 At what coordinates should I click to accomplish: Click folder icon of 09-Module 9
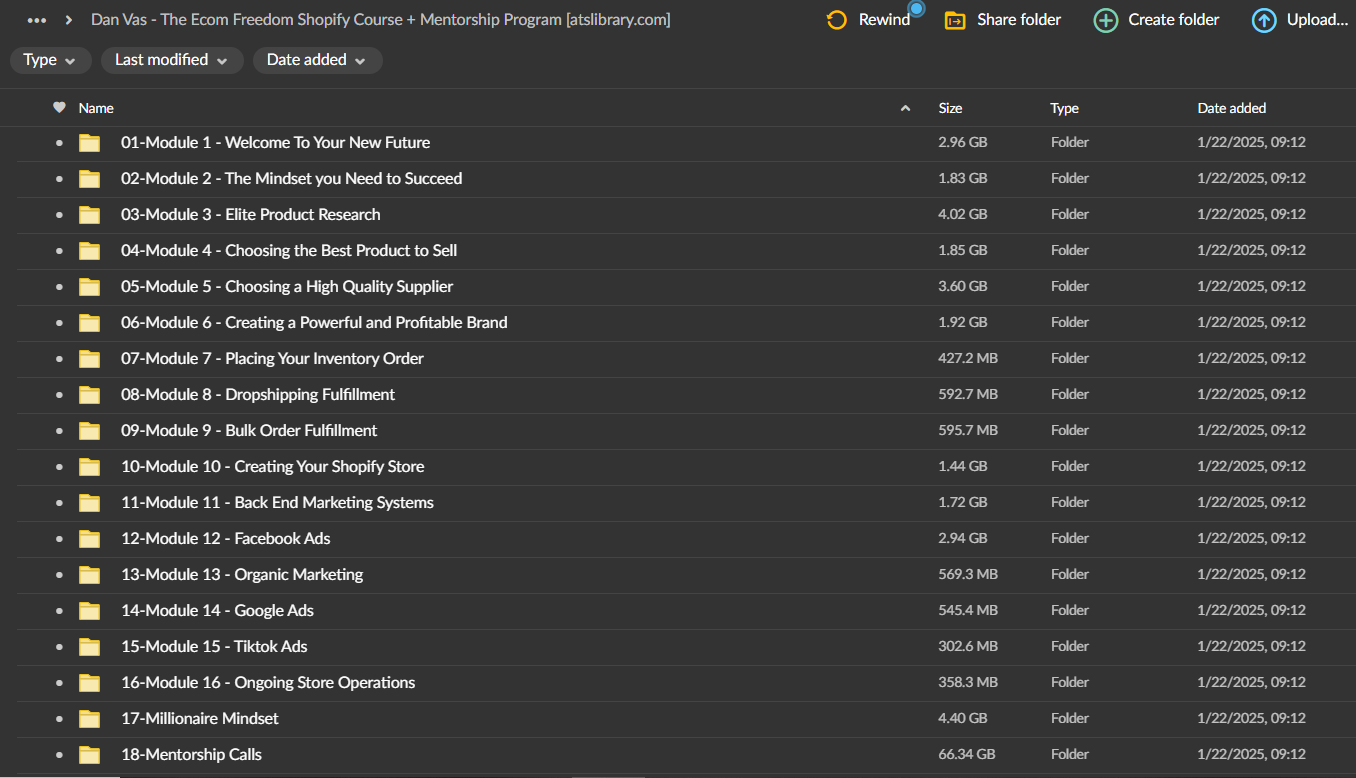(x=90, y=431)
